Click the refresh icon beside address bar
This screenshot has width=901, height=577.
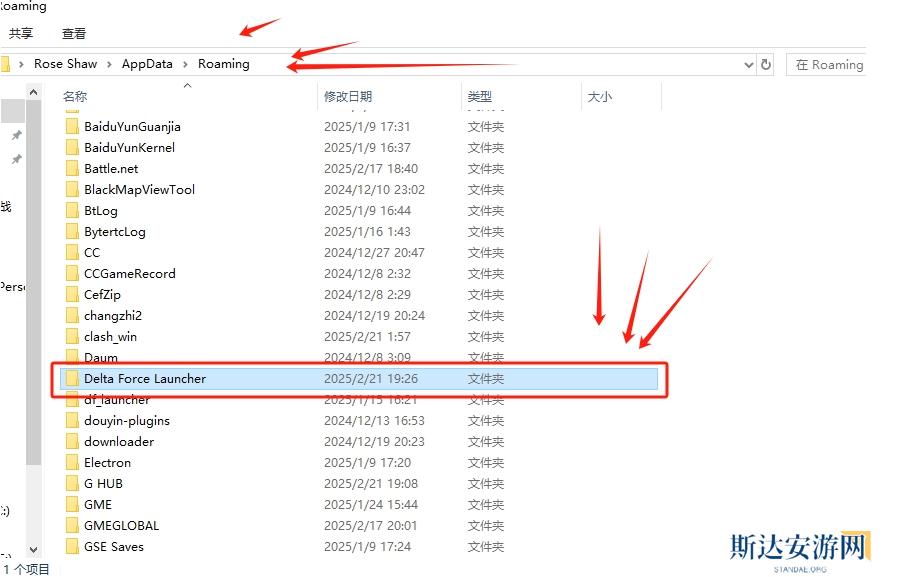[x=766, y=64]
